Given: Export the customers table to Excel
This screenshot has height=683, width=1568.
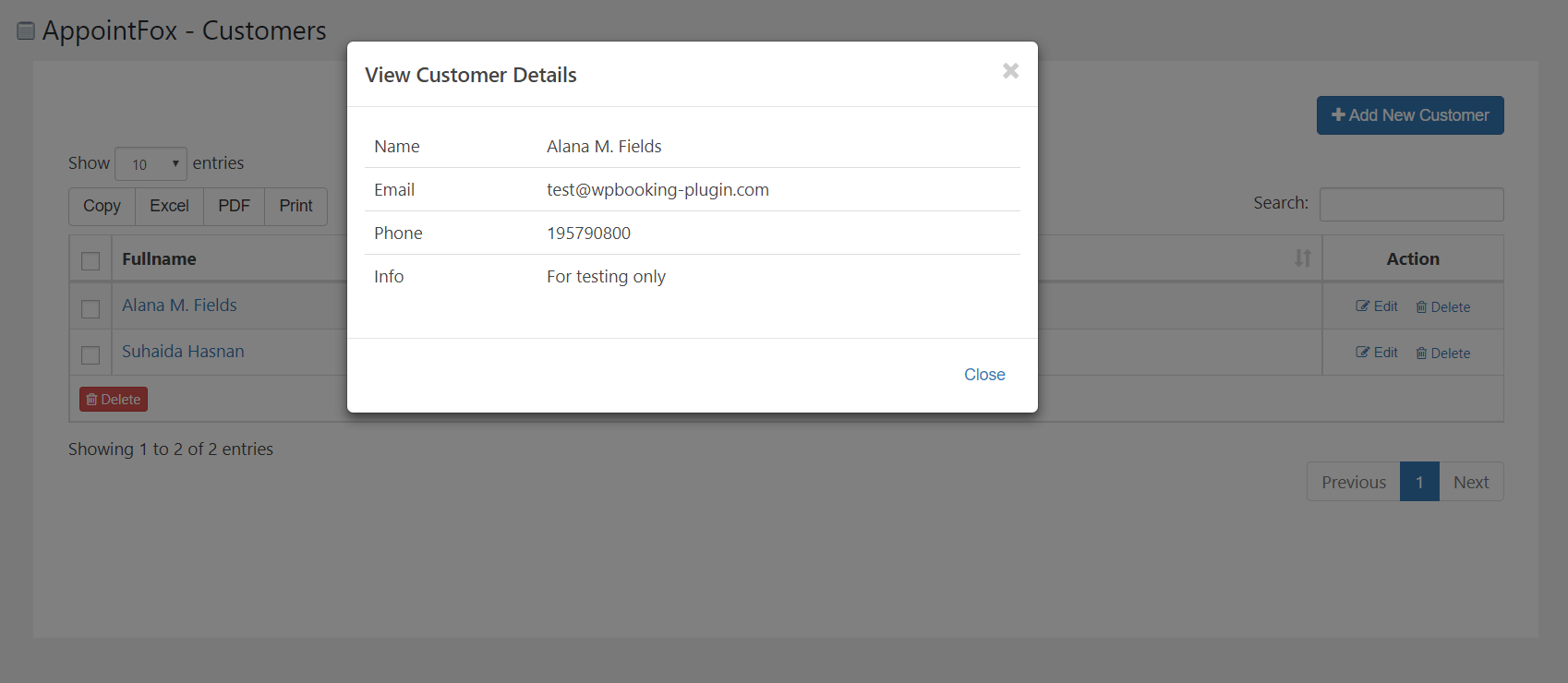Looking at the screenshot, I should tap(169, 206).
